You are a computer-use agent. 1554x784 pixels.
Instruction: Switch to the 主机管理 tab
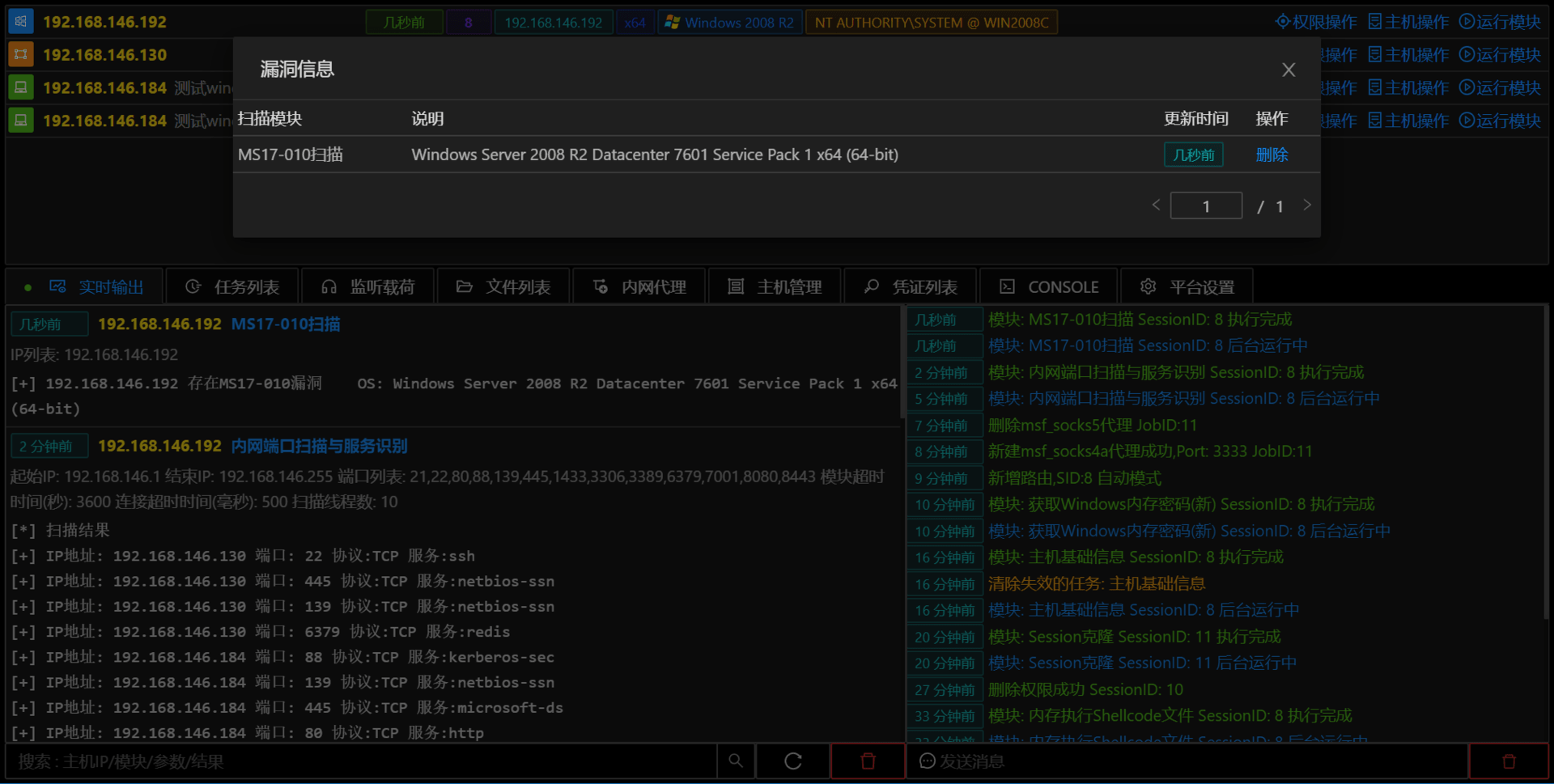coord(775,287)
